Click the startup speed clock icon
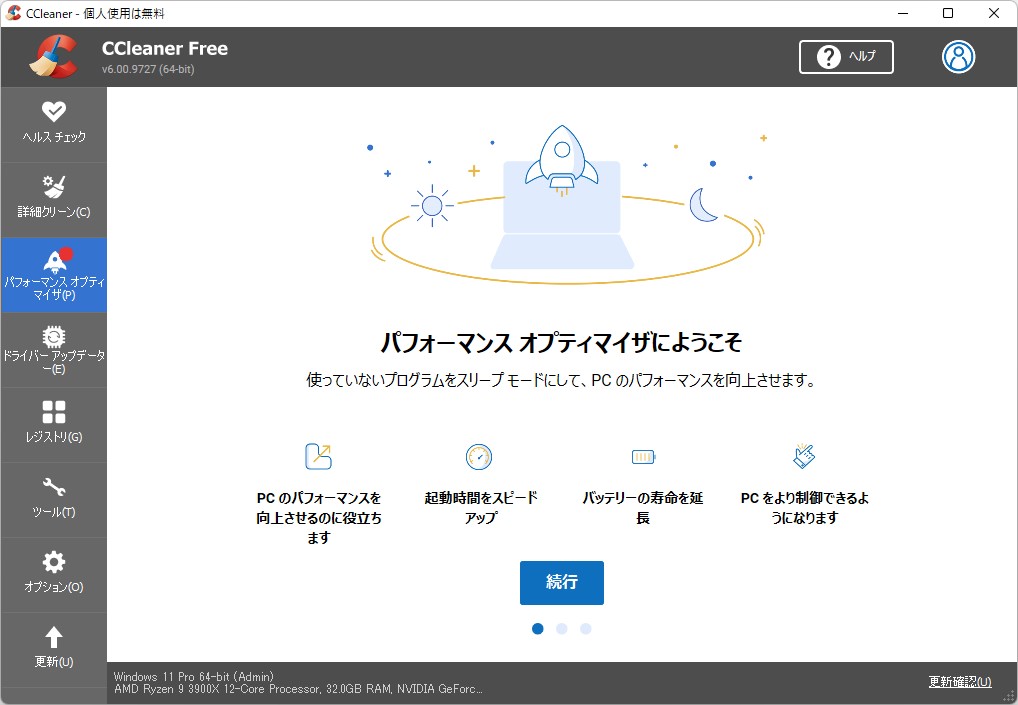 pyautogui.click(x=479, y=457)
